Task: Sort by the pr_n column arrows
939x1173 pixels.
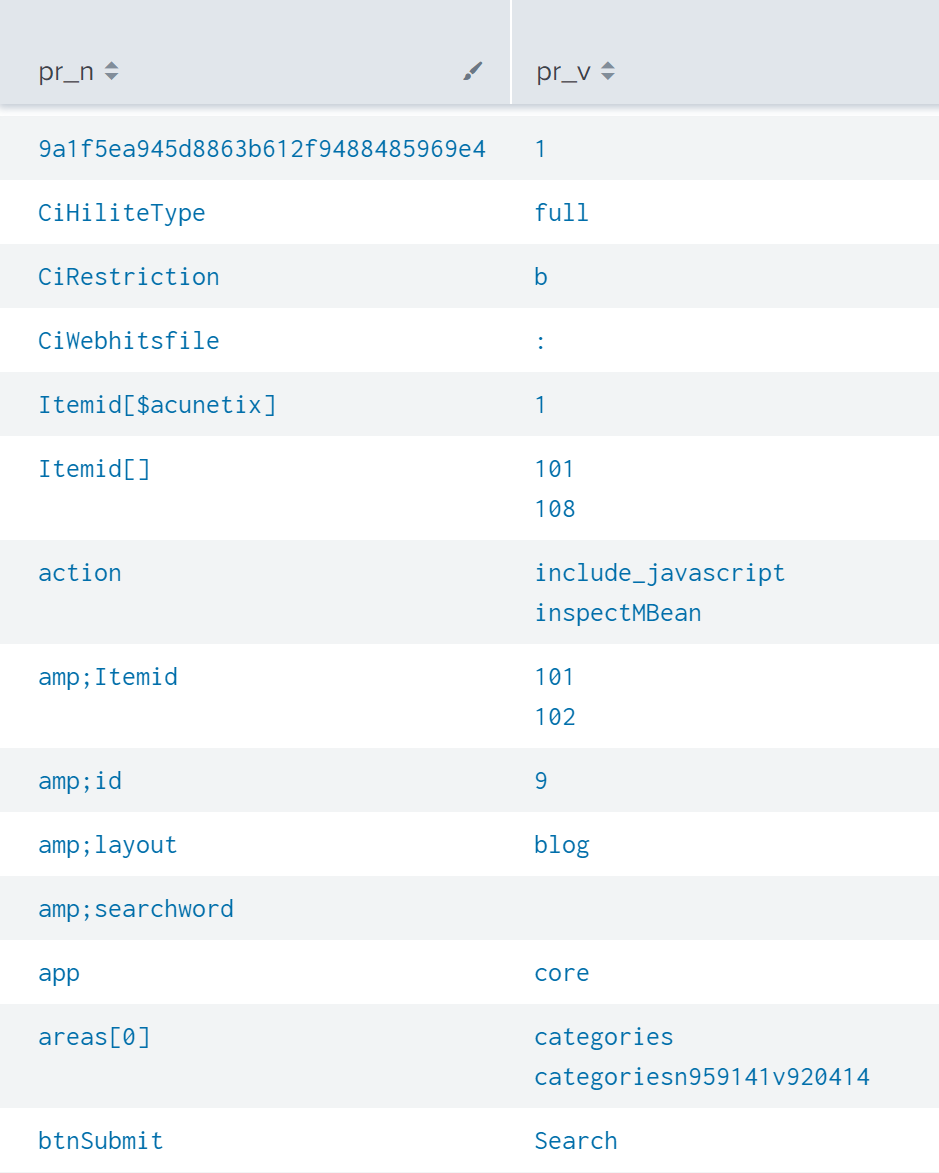Action: click(x=111, y=71)
